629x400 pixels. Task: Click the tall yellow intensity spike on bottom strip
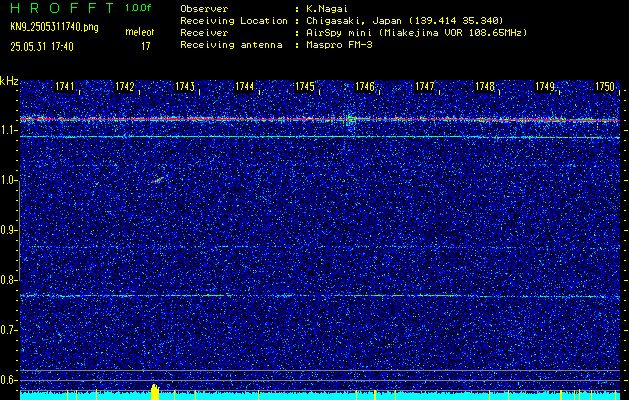click(x=155, y=392)
